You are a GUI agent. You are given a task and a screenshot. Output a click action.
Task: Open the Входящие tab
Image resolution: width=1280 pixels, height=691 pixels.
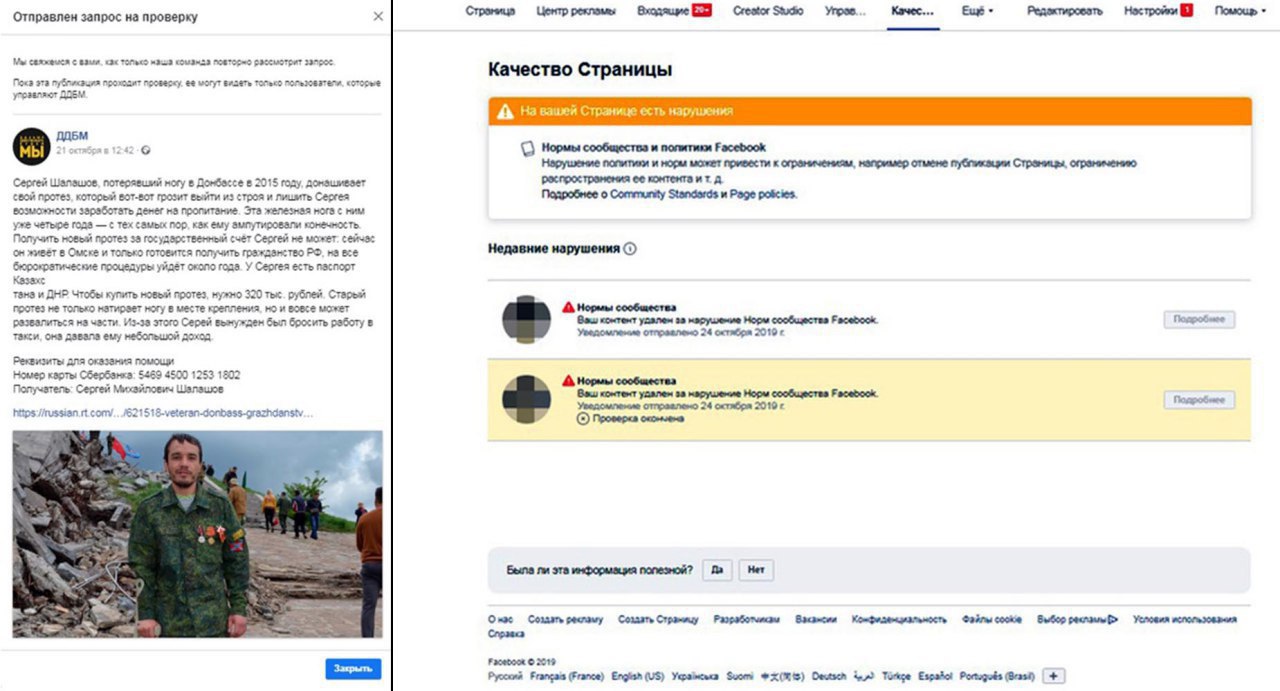click(x=662, y=11)
